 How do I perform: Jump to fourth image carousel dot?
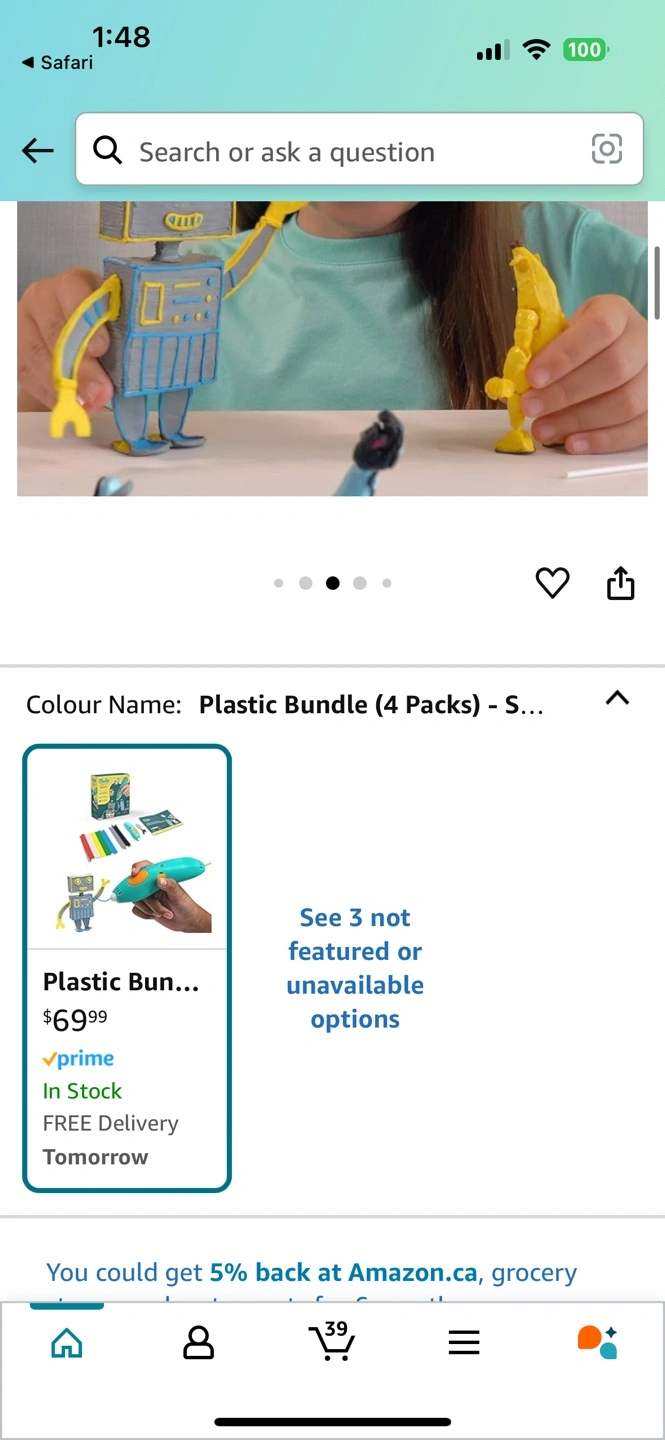point(360,583)
